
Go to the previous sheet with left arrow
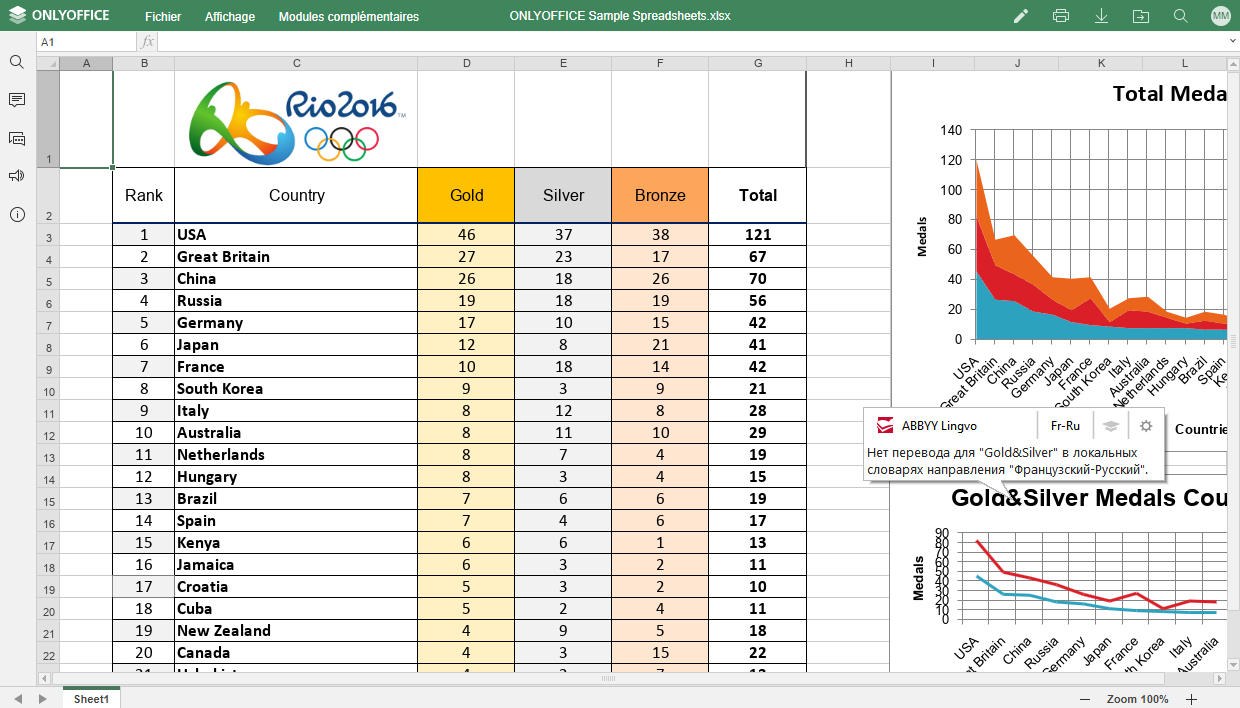17,698
